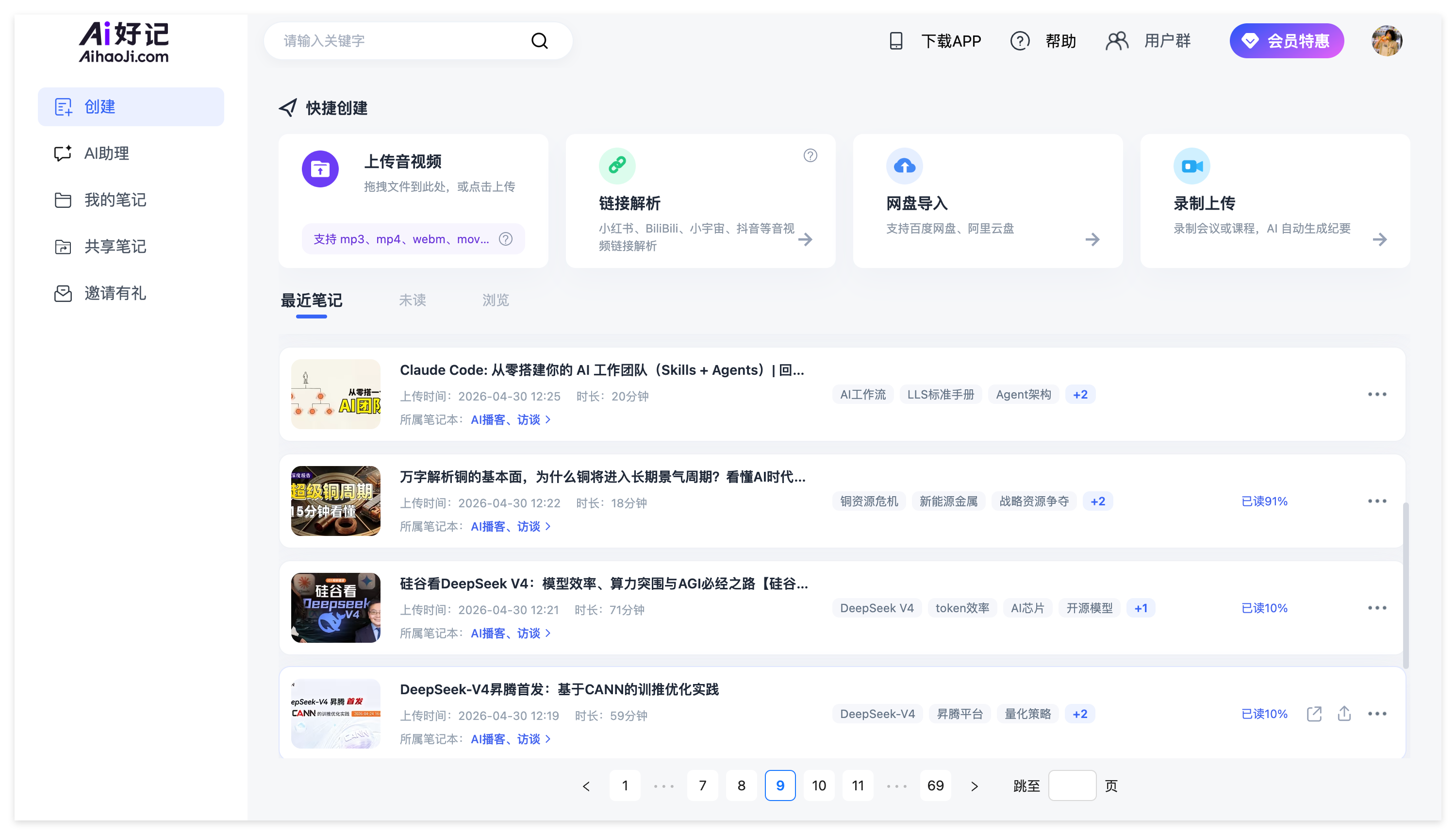Click the share icon for DeepSeek-V4昇腾首发 note
This screenshot has width=1456, height=835.
[x=1344, y=714]
